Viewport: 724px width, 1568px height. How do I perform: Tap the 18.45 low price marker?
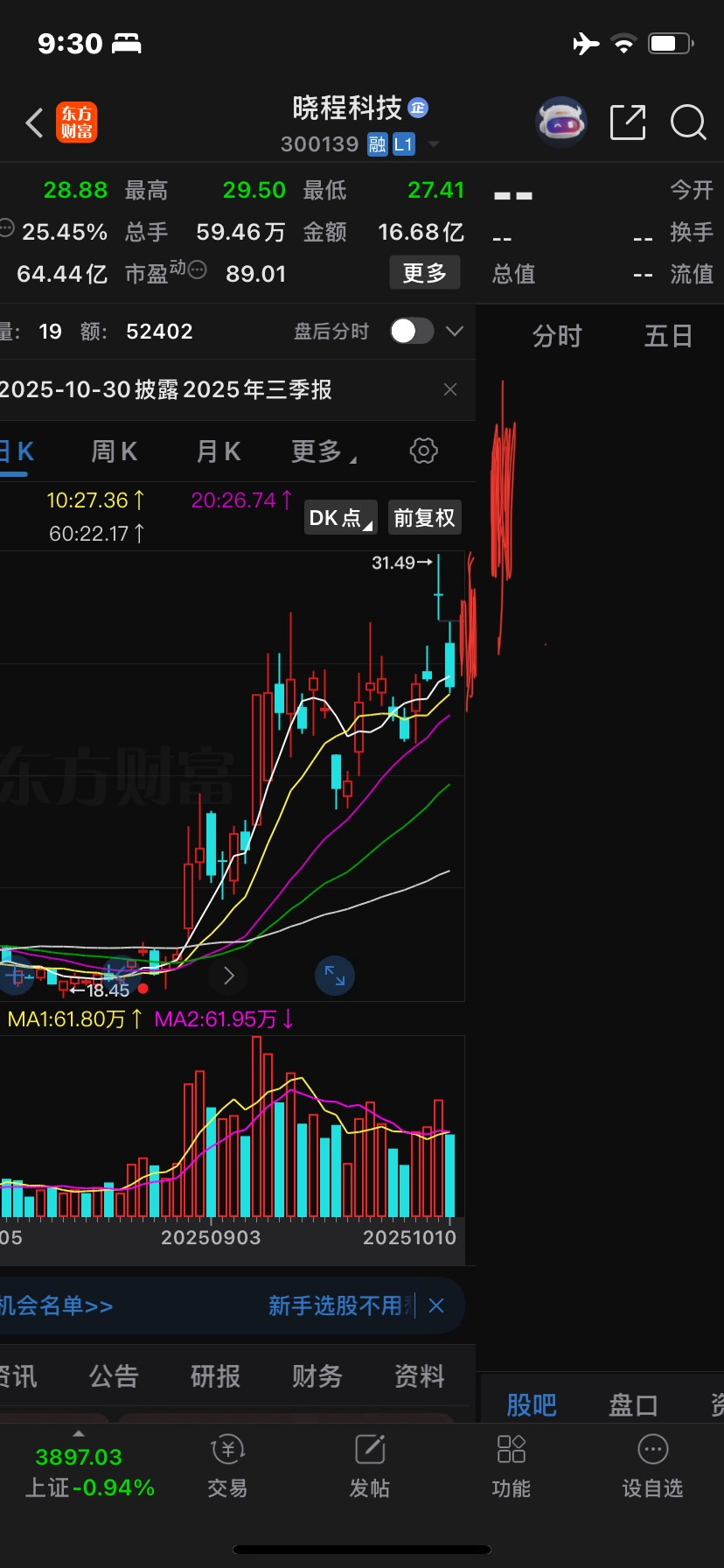[x=100, y=990]
